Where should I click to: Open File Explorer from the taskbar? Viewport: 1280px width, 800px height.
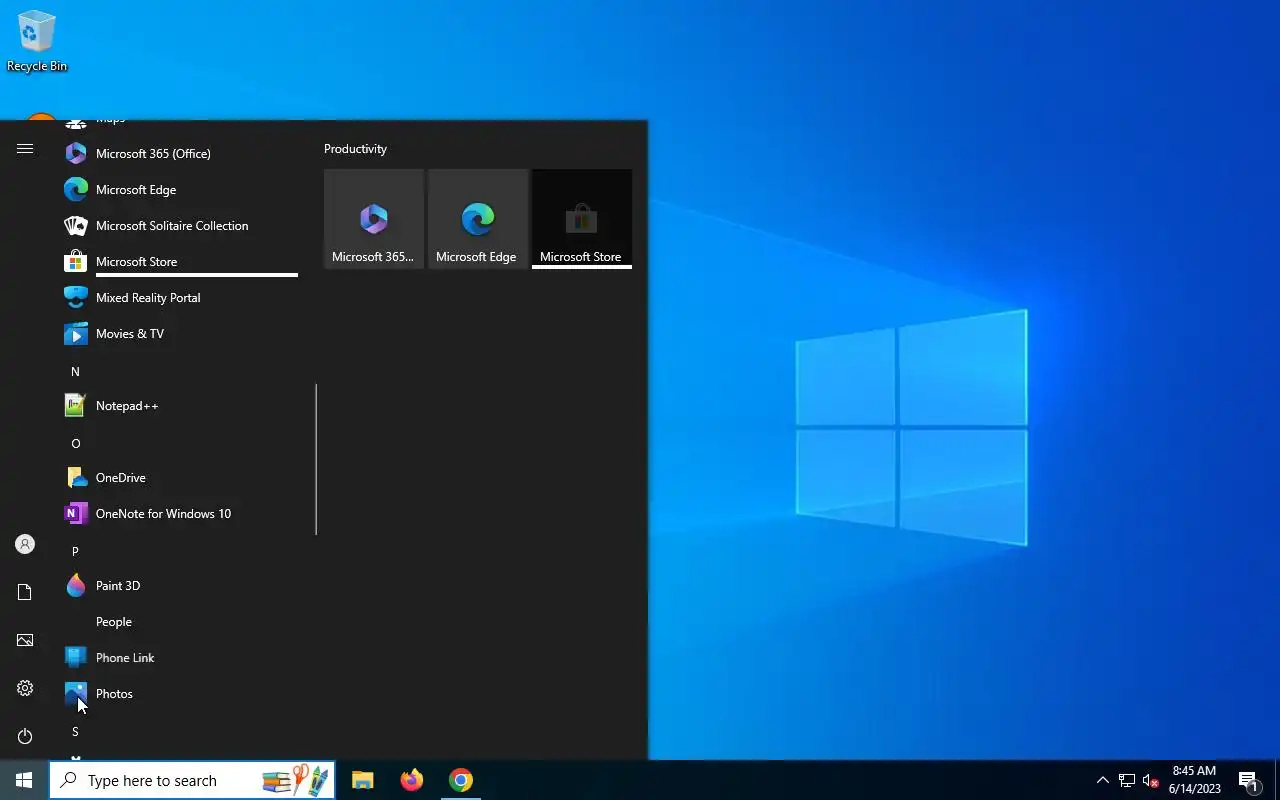coord(362,780)
